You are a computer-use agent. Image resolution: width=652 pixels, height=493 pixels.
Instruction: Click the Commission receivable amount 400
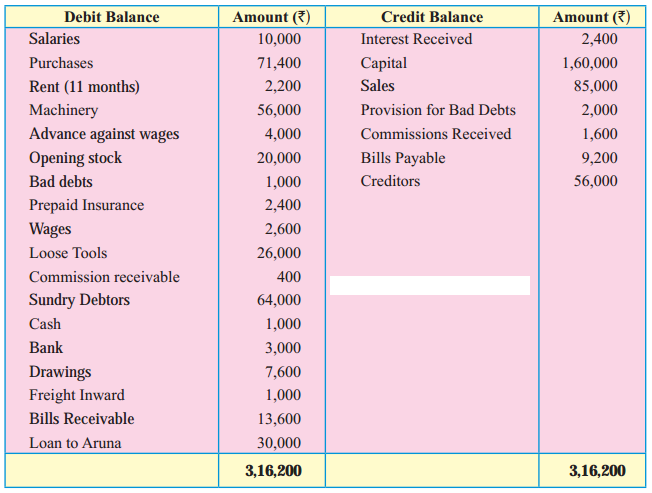pyautogui.click(x=289, y=277)
